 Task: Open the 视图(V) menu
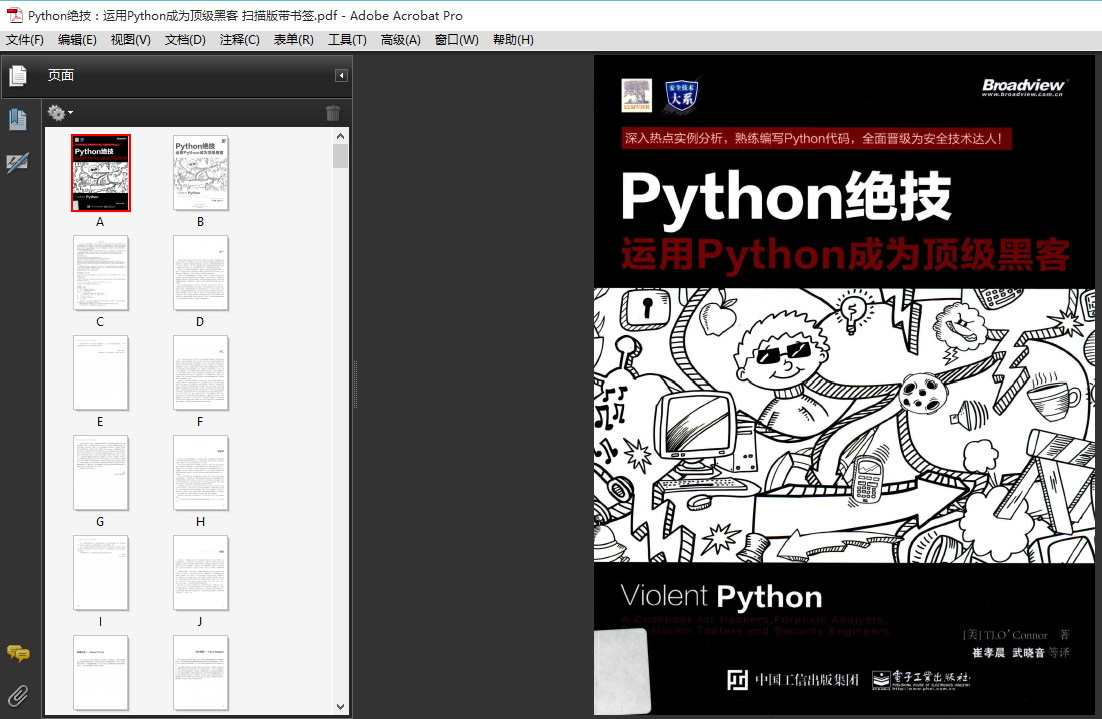pos(131,40)
